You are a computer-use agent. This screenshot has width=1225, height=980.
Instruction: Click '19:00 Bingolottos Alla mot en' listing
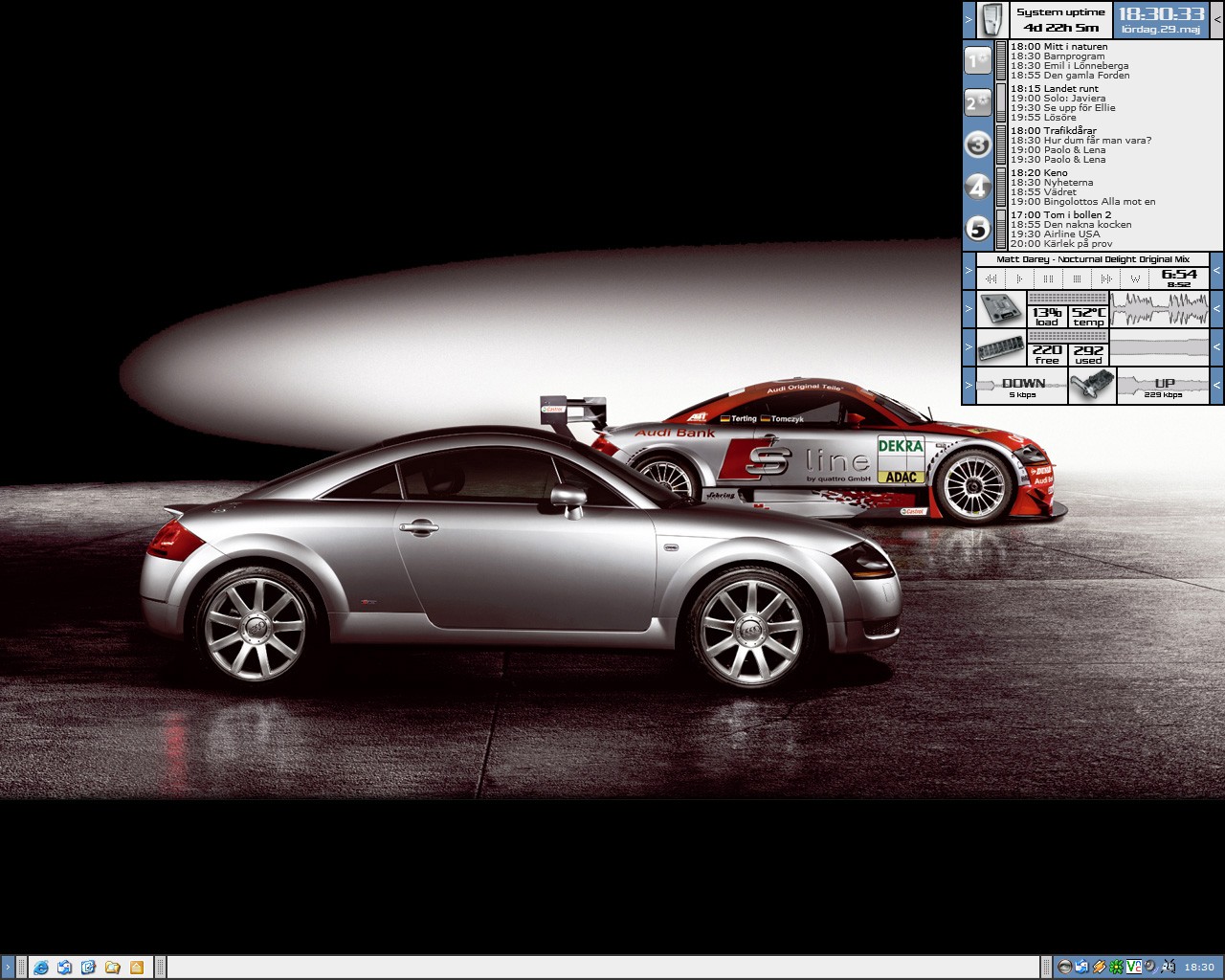(1082, 201)
